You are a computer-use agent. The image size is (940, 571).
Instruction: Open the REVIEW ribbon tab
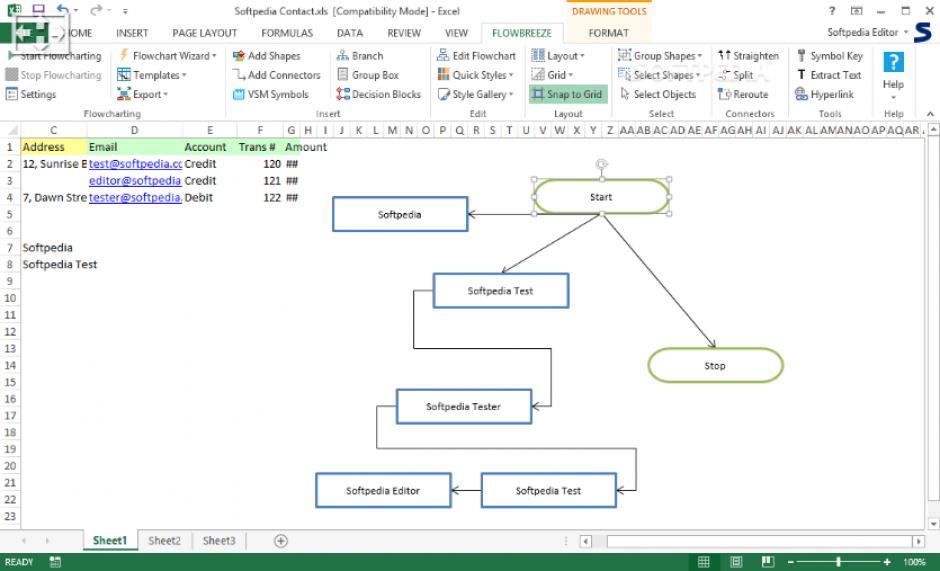tap(404, 33)
